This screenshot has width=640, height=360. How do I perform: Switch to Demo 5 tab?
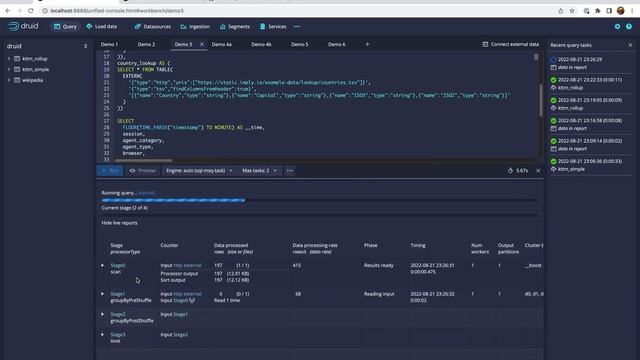300,44
